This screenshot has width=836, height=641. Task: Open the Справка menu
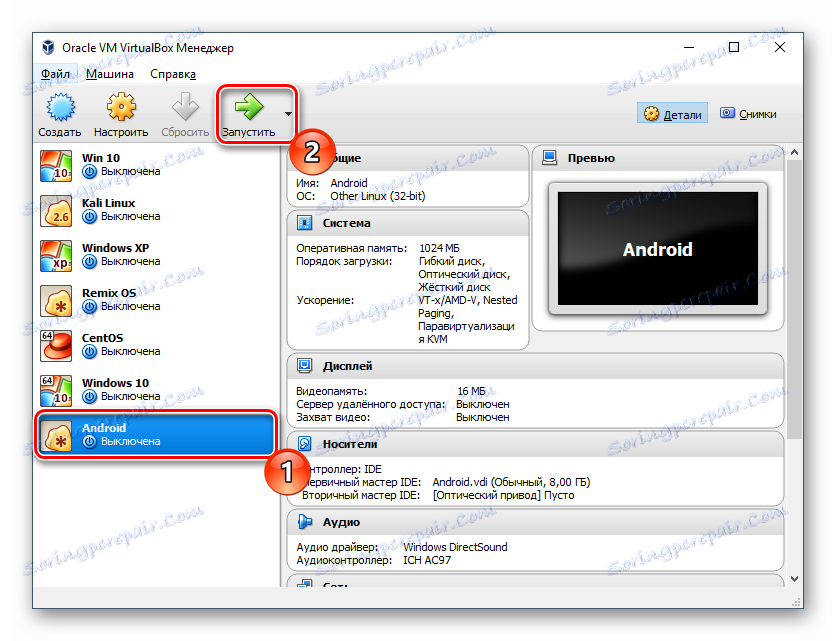coord(173,74)
